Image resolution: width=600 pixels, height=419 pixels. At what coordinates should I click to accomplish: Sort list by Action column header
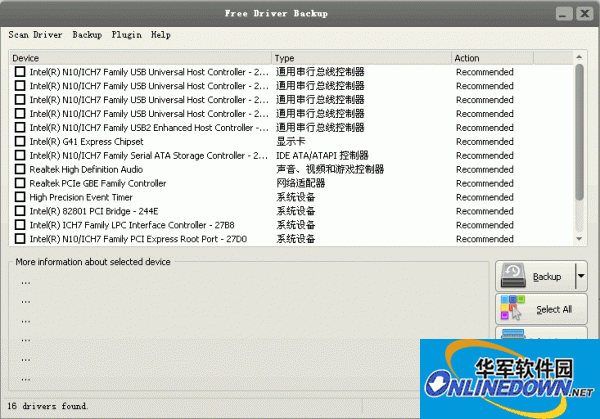(x=493, y=58)
